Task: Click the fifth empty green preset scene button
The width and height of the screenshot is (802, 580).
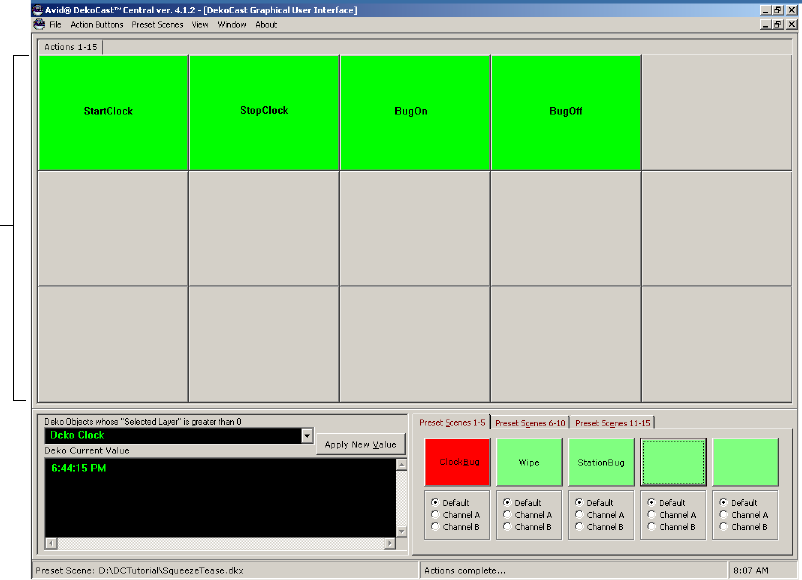Action: pos(745,462)
